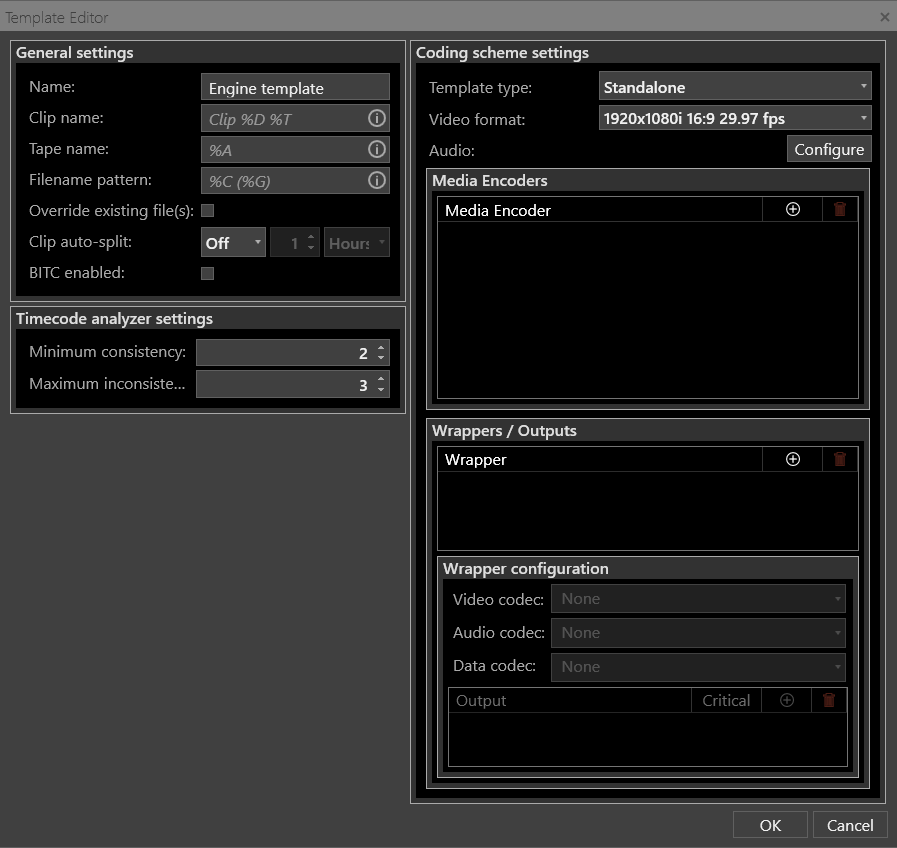
Task: Open the Template type dropdown
Action: [735, 86]
